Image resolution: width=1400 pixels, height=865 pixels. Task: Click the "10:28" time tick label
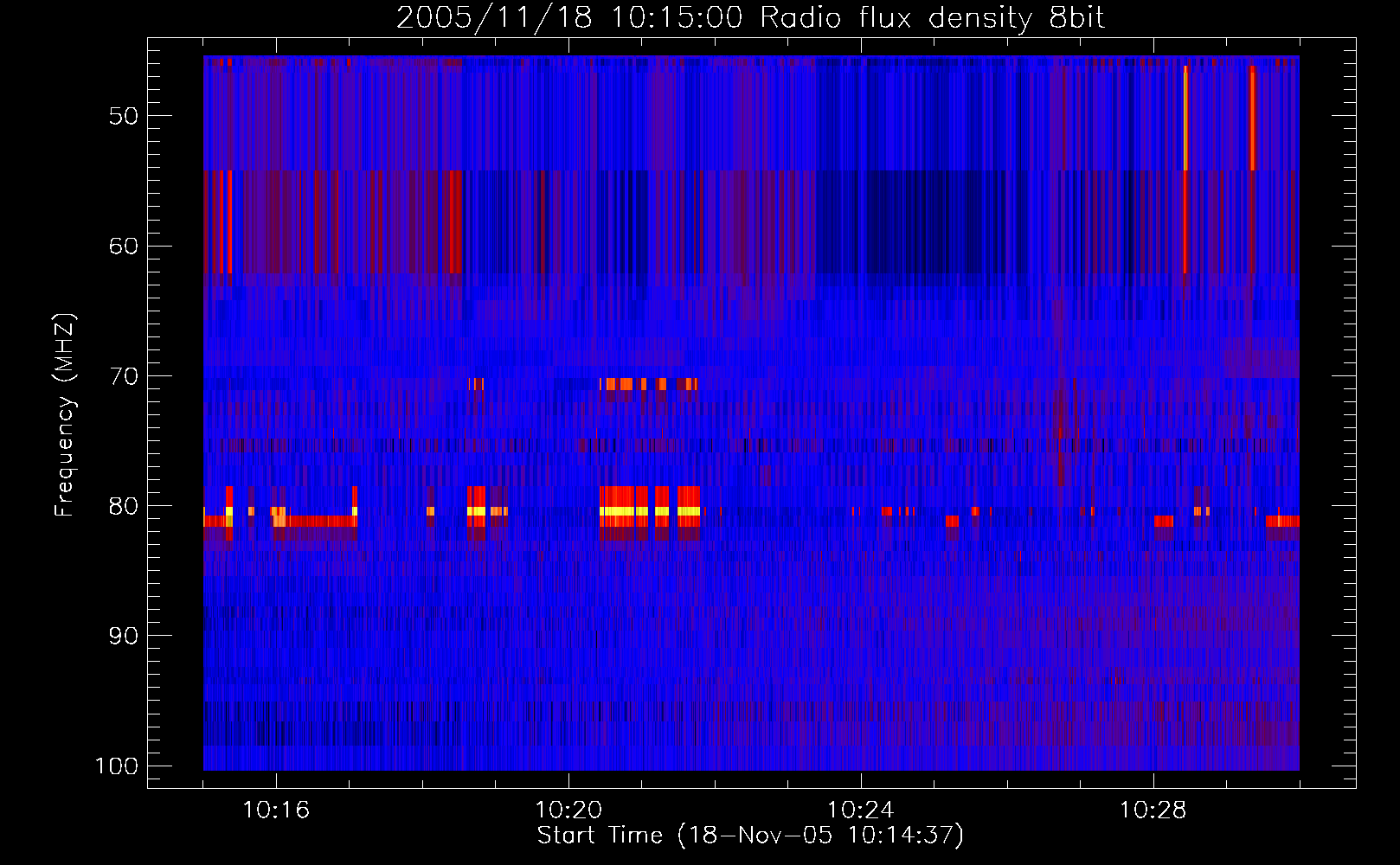(x=1153, y=811)
